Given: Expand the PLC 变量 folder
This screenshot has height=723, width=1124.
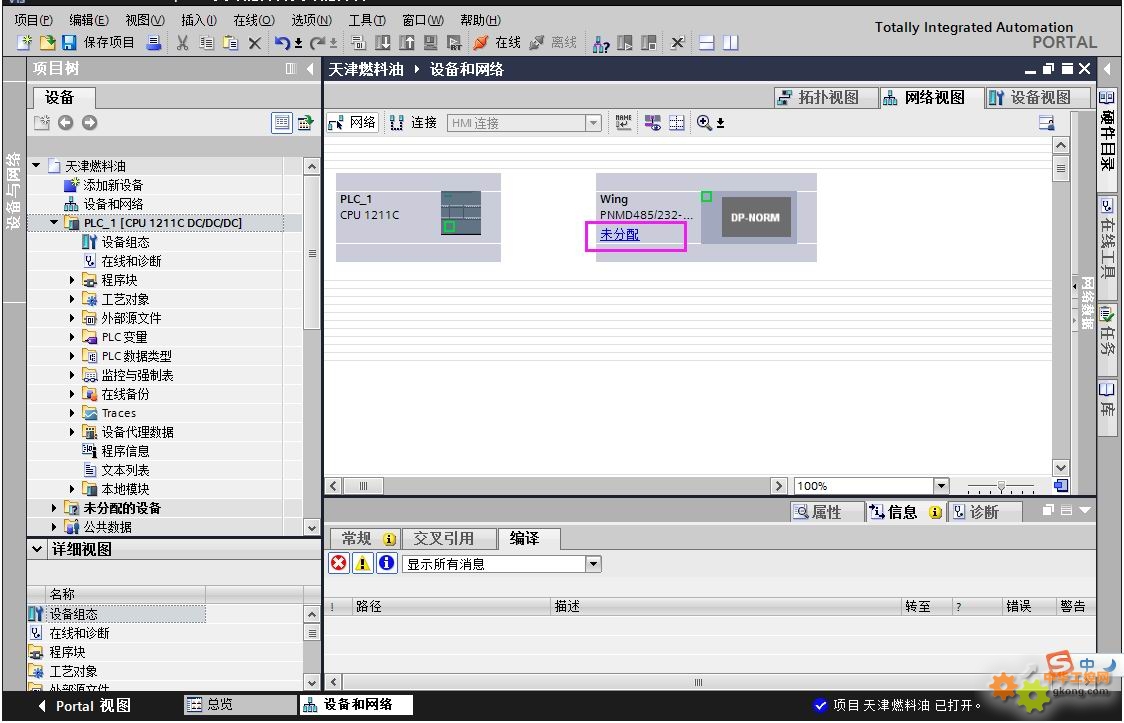Looking at the screenshot, I should click(72, 337).
